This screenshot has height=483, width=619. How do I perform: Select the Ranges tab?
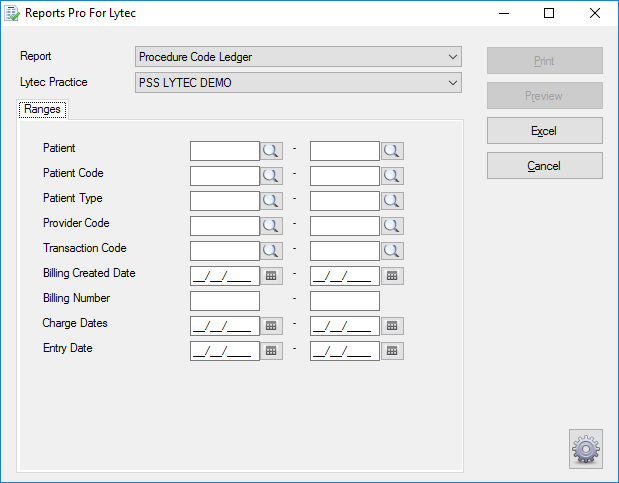click(42, 109)
